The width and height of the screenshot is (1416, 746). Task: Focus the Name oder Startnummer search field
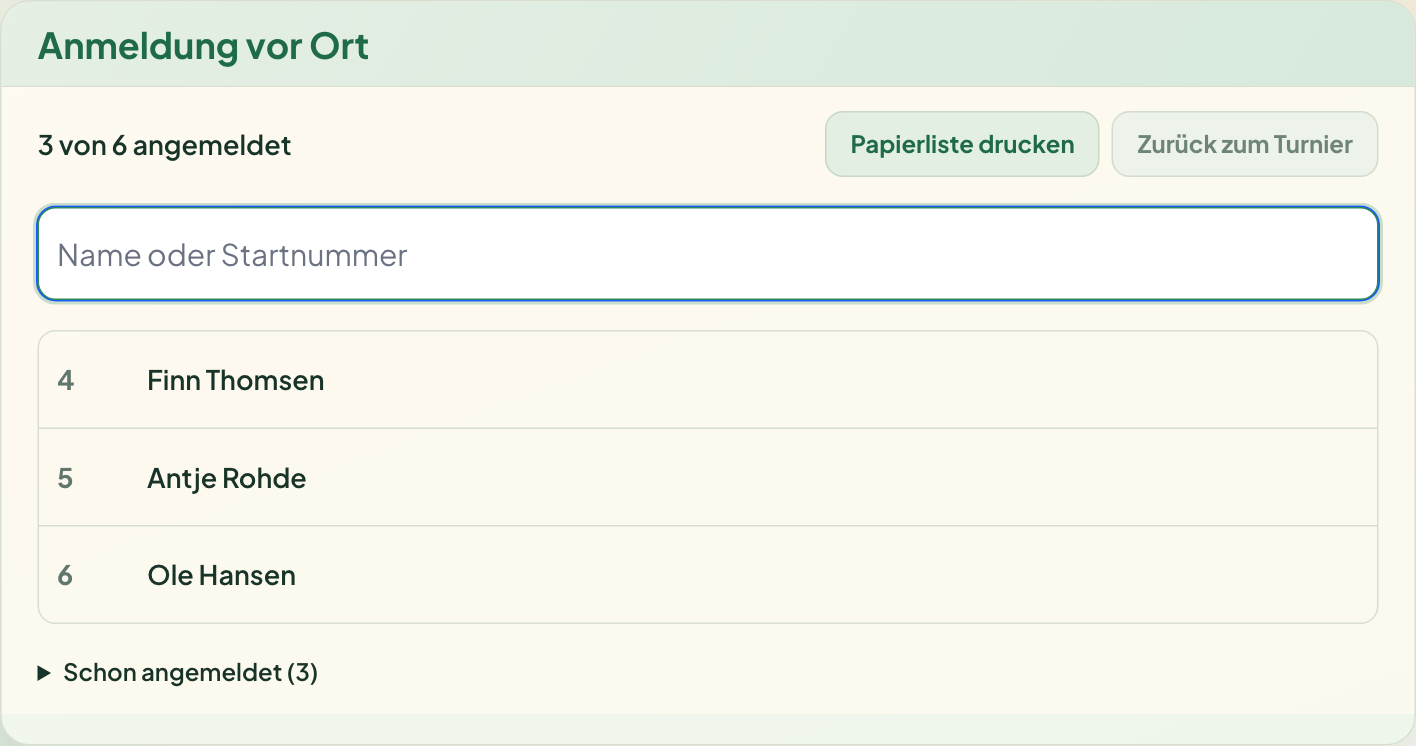[x=708, y=254]
